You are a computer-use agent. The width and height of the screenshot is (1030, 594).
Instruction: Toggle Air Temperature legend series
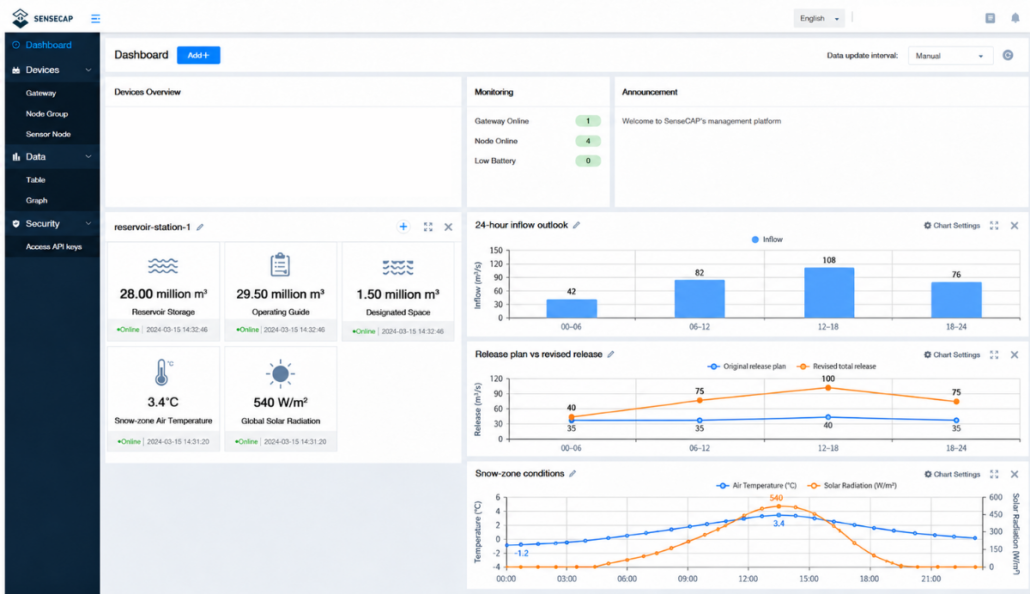tap(756, 486)
